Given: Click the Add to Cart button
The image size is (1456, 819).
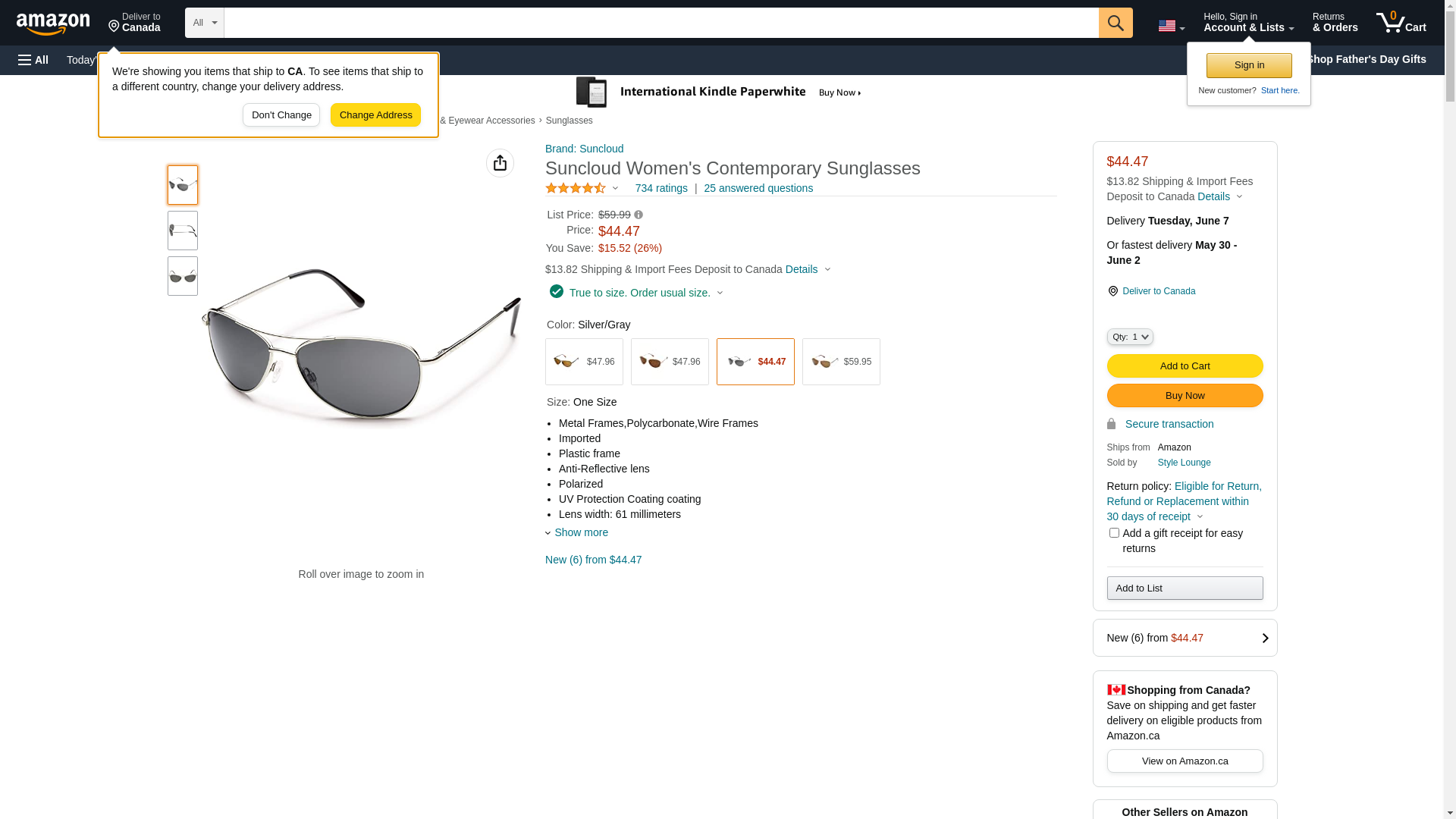Looking at the screenshot, I should click(1185, 366).
